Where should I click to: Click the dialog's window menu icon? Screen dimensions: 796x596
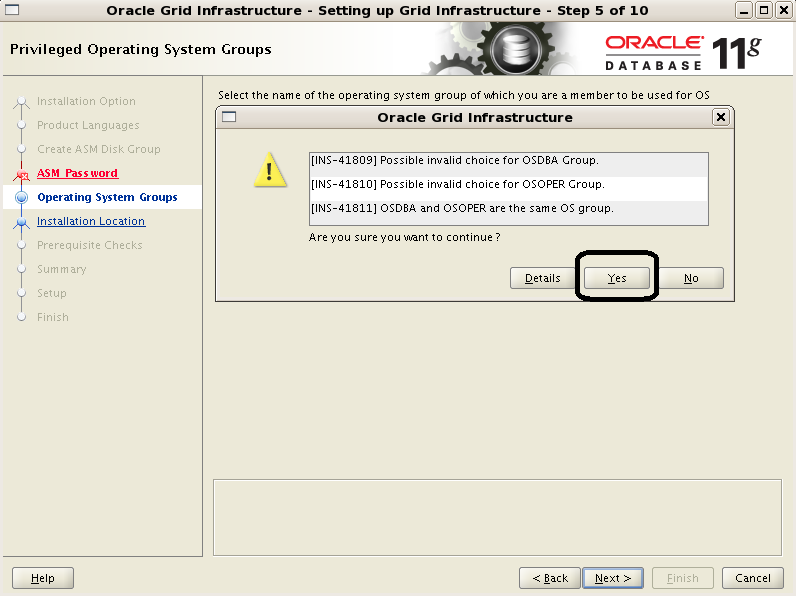tap(228, 117)
